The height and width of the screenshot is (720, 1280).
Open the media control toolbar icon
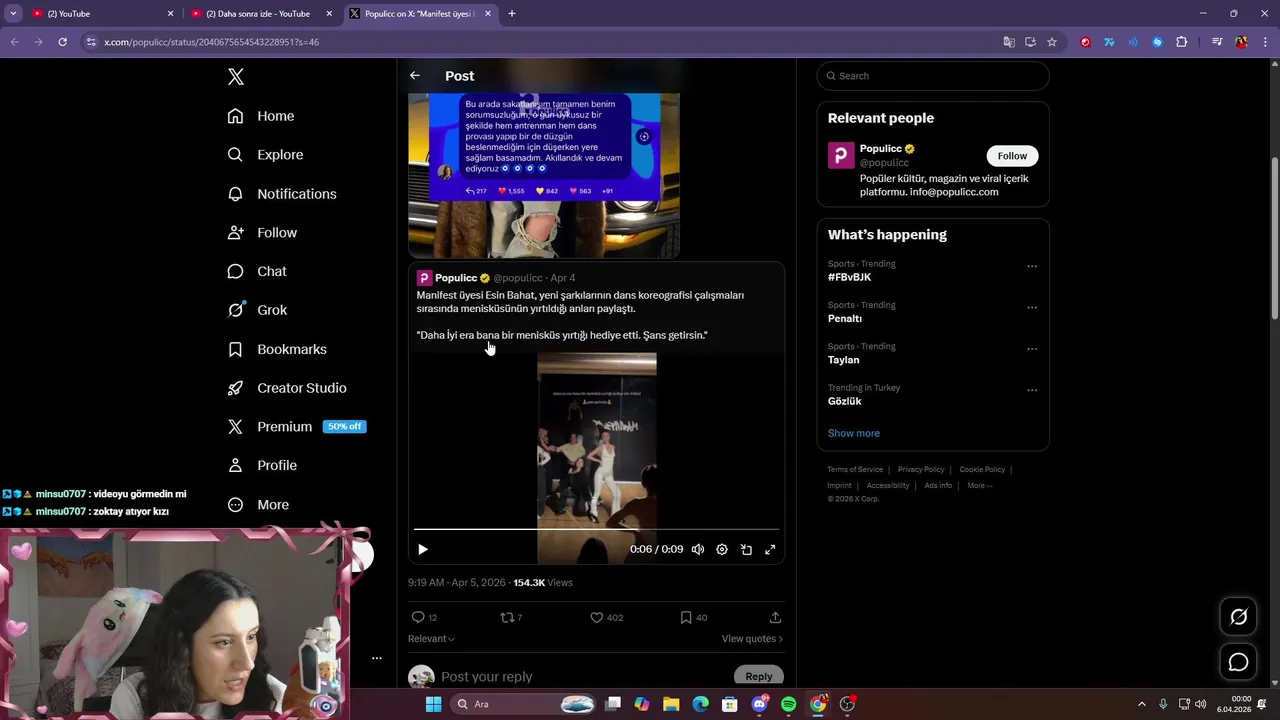[x=1217, y=42]
